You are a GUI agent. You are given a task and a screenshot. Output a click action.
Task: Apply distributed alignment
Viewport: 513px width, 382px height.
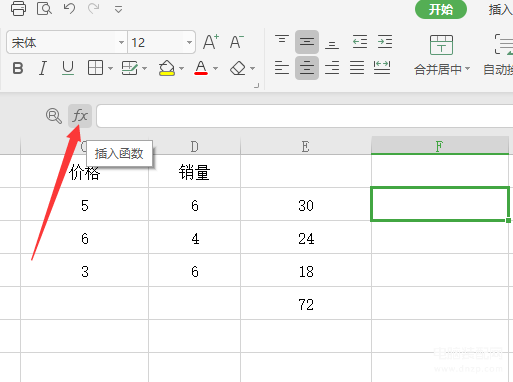[382, 68]
